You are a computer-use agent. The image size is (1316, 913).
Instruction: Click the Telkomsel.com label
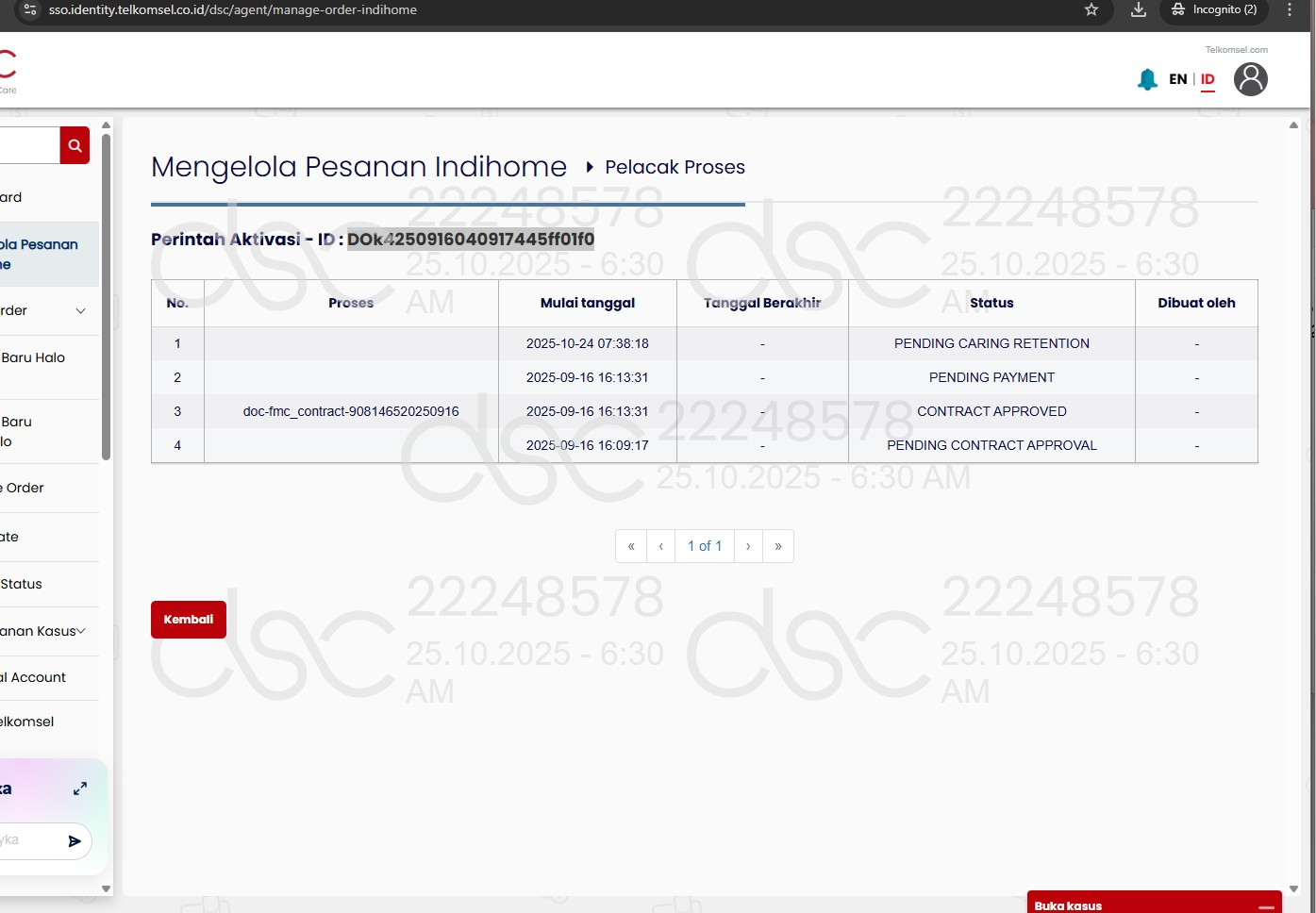click(1237, 50)
